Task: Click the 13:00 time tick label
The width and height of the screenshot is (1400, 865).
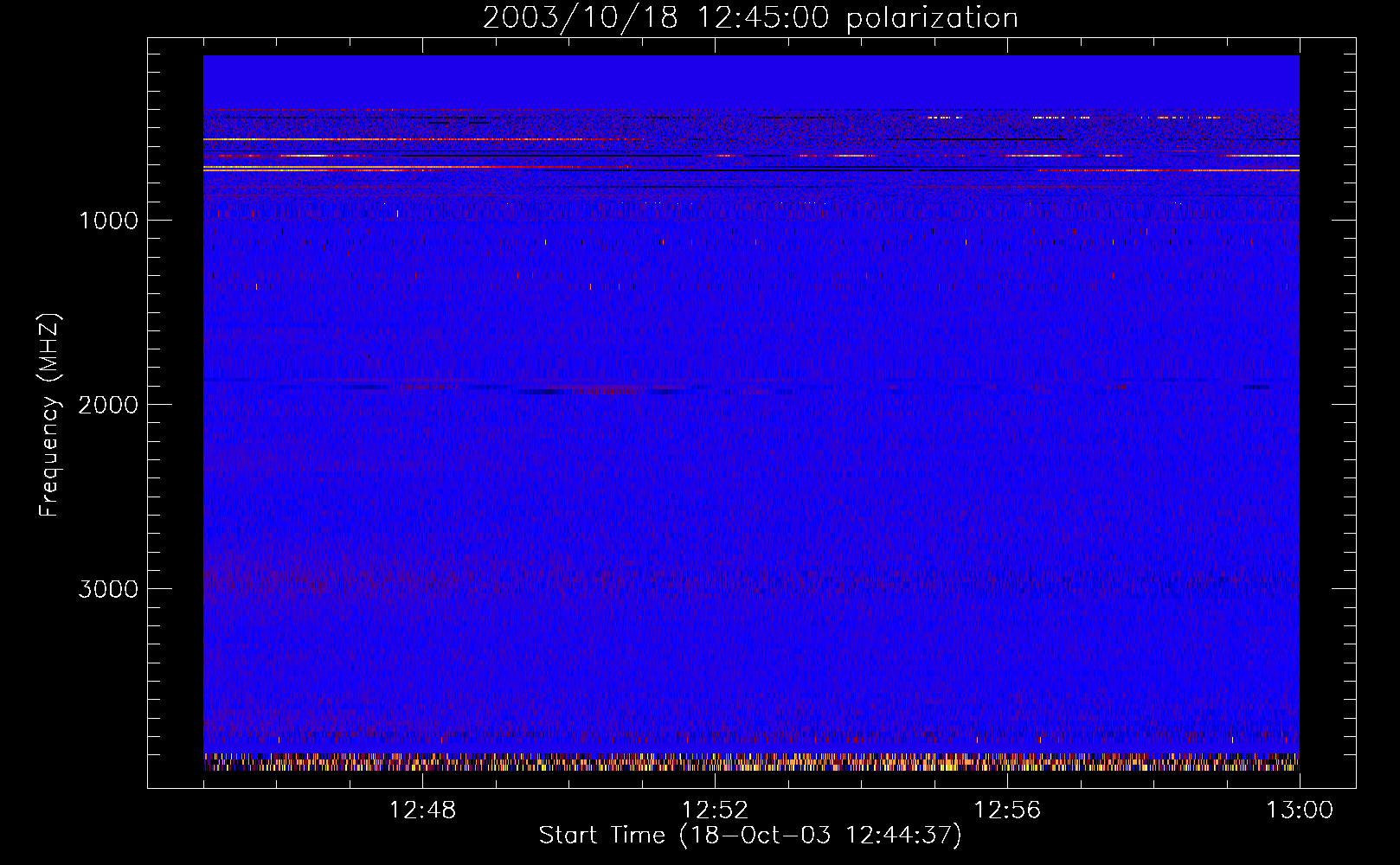Action: point(1300,811)
